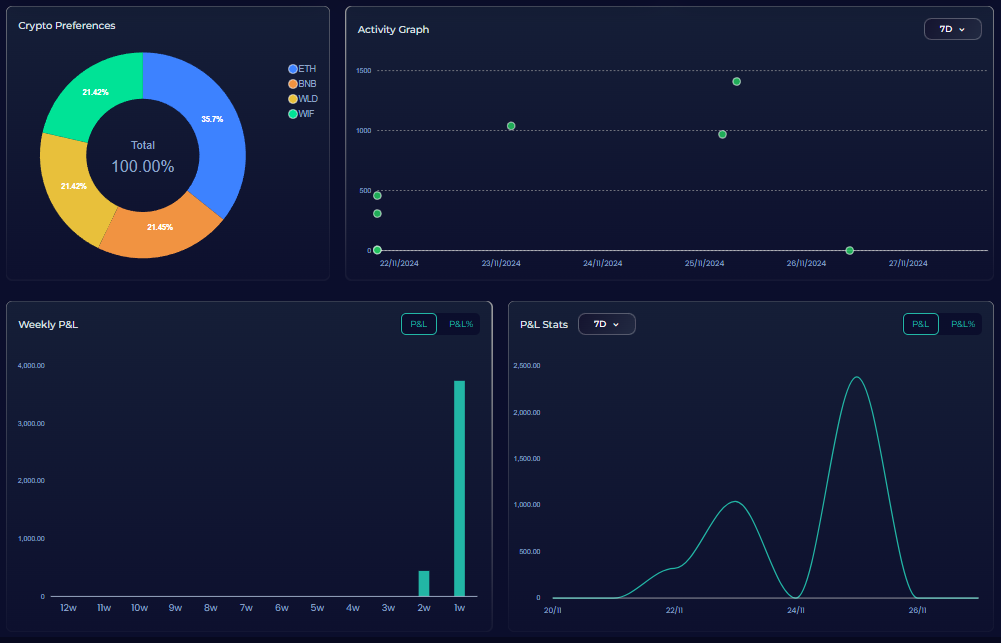Expand the P&L Stats 7D dropdown
Viewport: 1001px width, 643px height.
(x=606, y=324)
